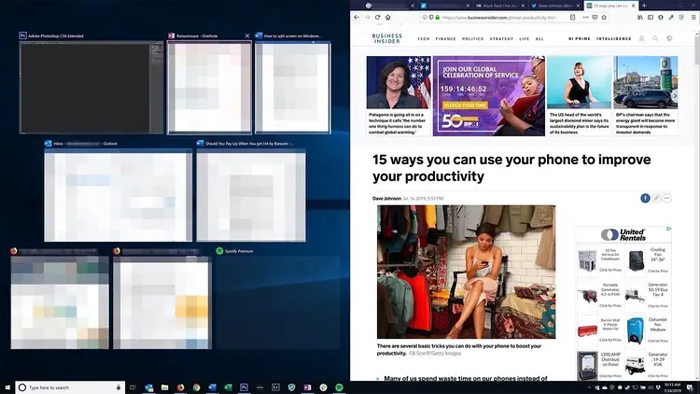
Task: Go to the Firefox home page
Action: click(x=388, y=17)
